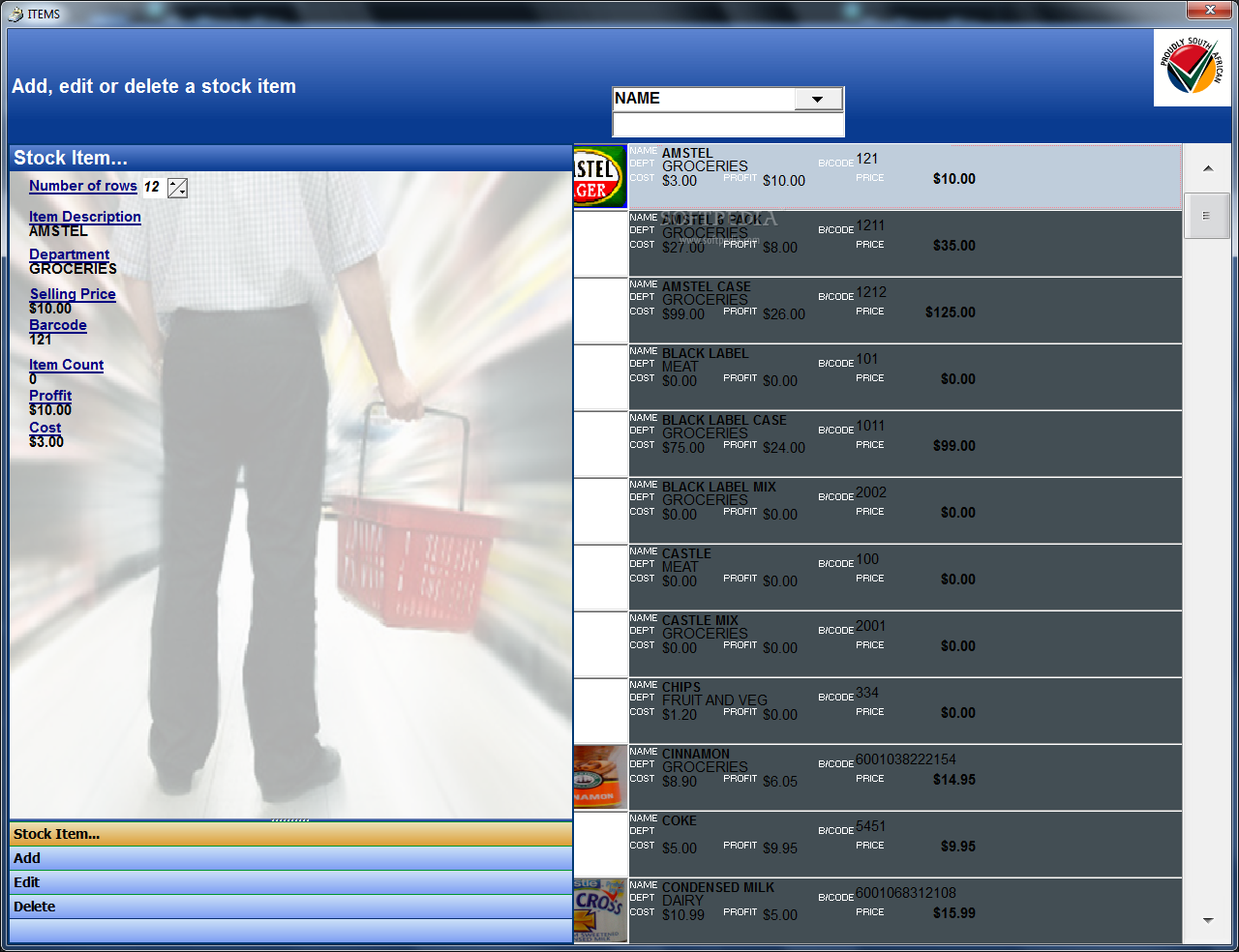
Task: Select the BLACK LABEL CASE item row
Action: click(878, 444)
